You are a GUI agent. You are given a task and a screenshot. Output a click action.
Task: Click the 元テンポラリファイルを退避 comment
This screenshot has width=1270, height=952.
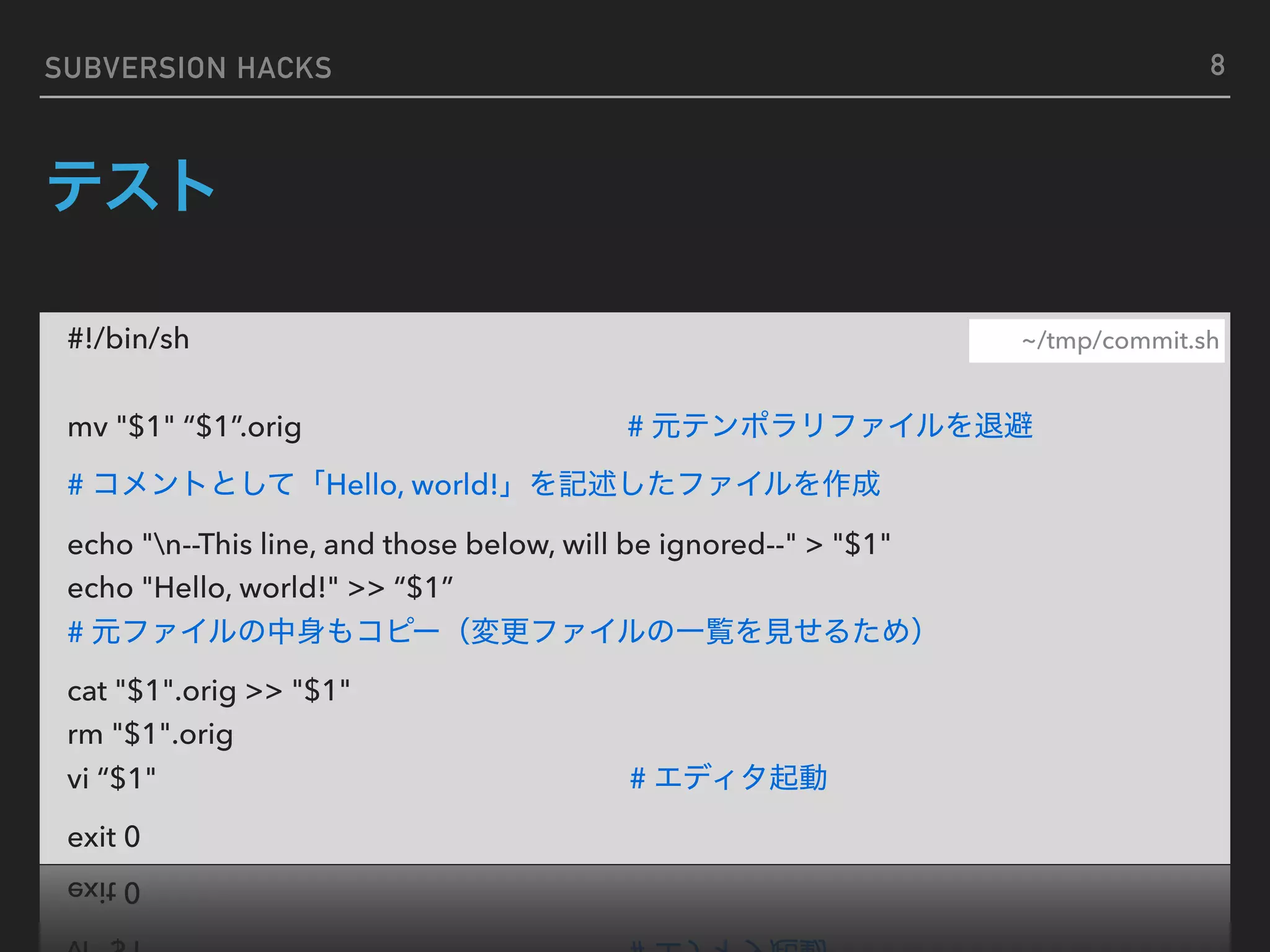pos(830,426)
